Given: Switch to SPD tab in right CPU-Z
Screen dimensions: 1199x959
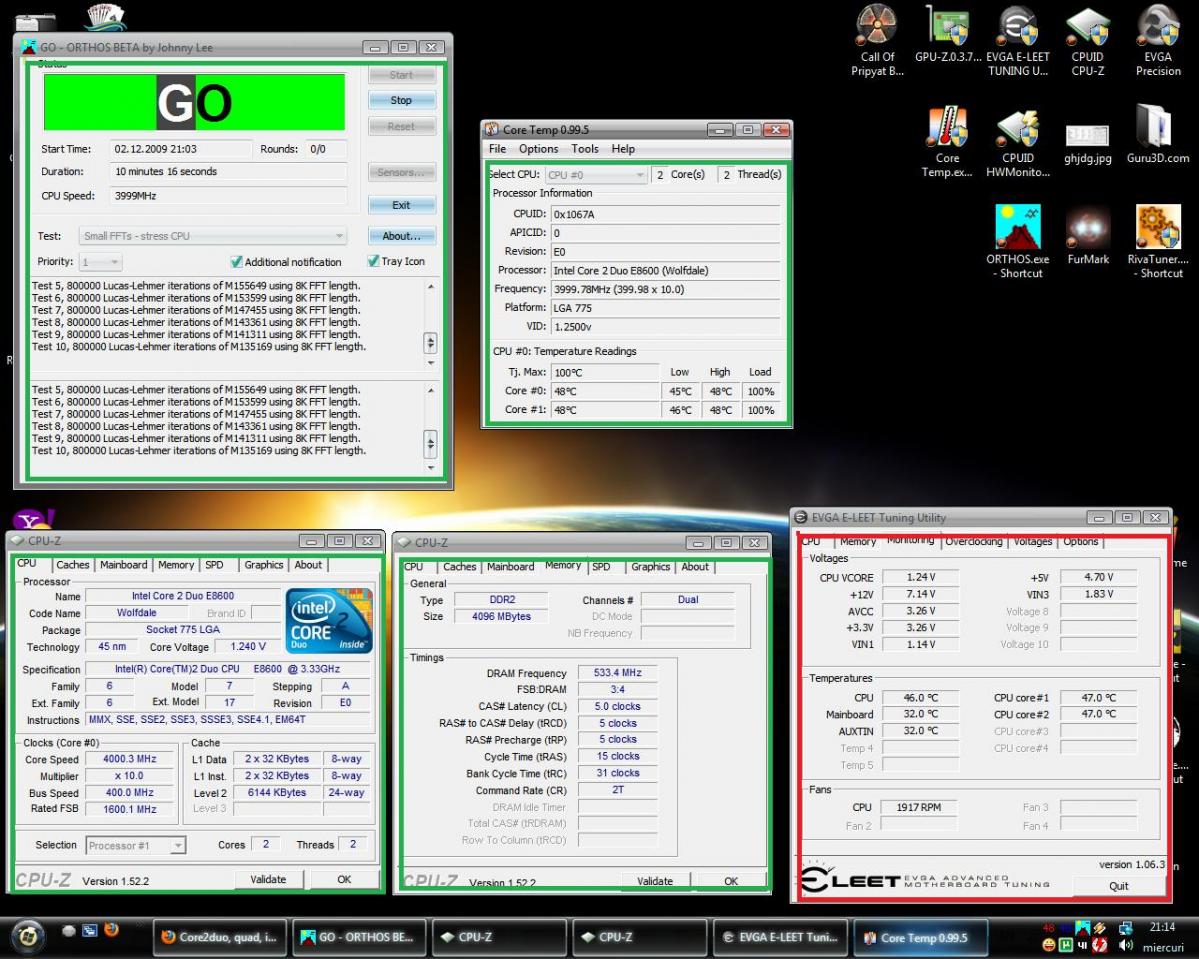Looking at the screenshot, I should 602,567.
